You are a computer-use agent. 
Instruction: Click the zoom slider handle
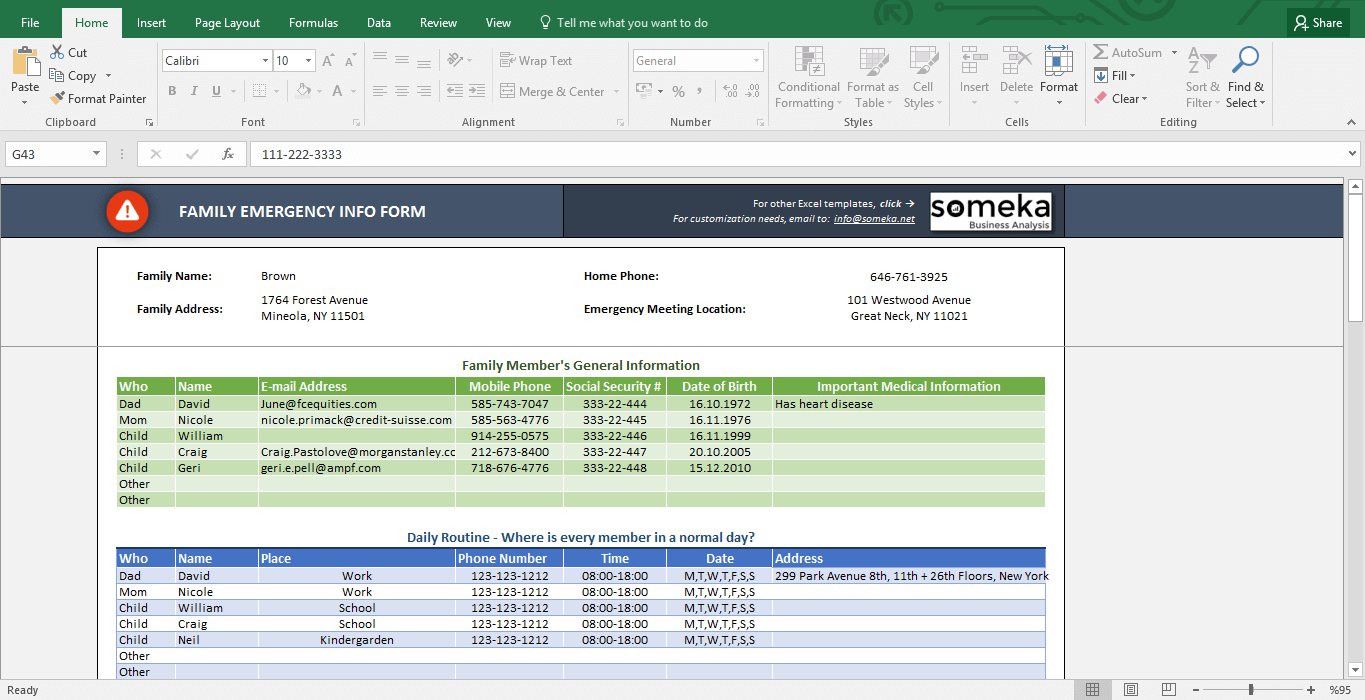(x=1251, y=690)
